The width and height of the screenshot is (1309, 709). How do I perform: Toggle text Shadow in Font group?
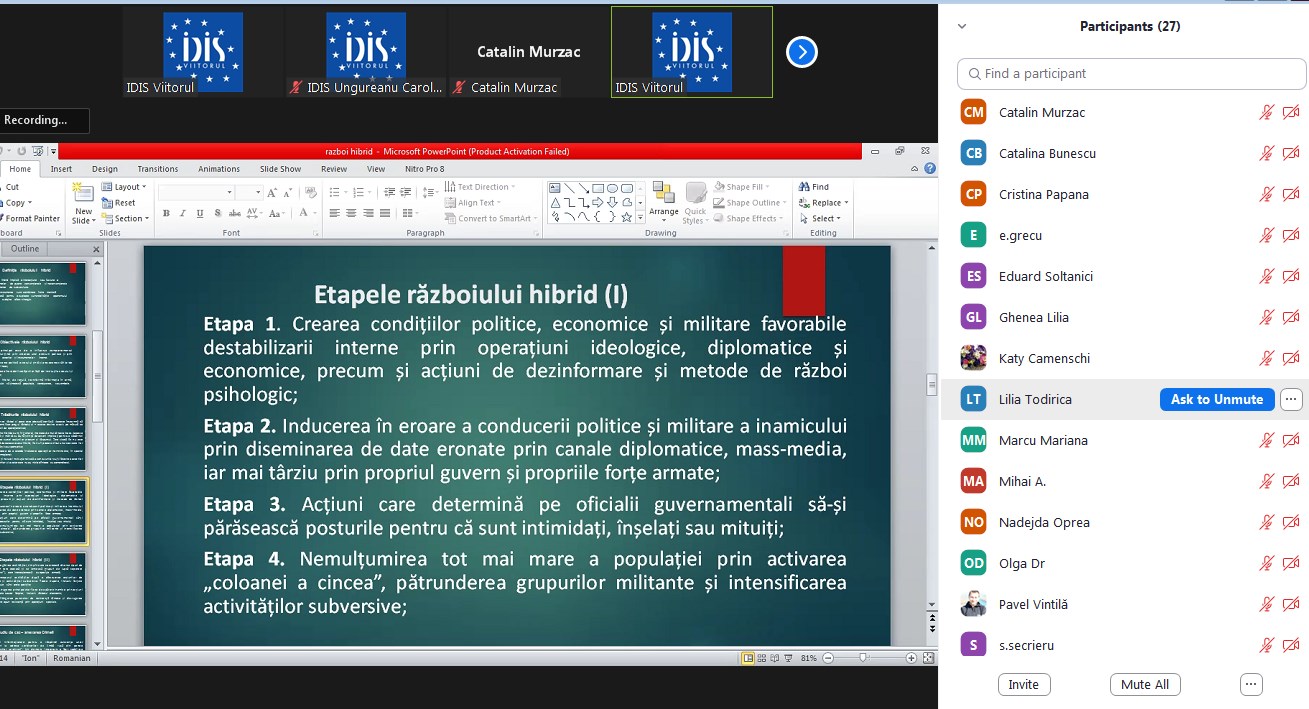(217, 213)
